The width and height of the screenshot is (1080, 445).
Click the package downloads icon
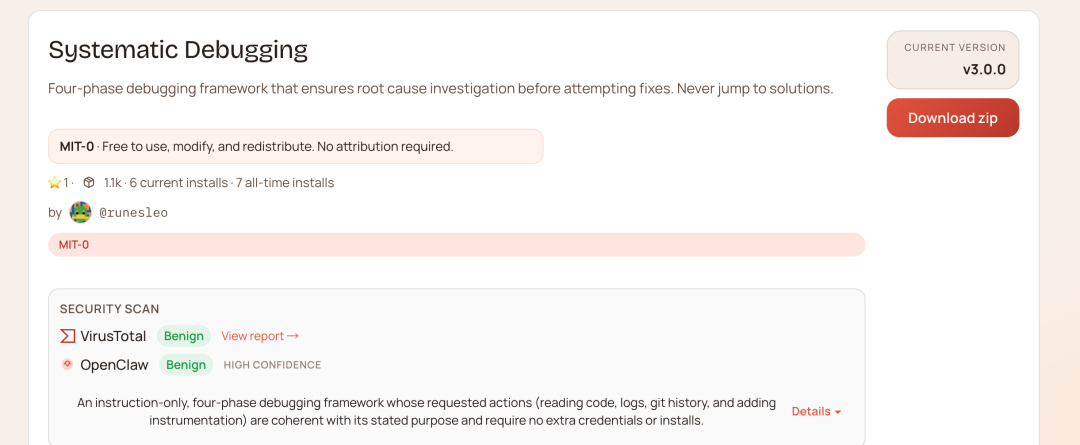(89, 183)
